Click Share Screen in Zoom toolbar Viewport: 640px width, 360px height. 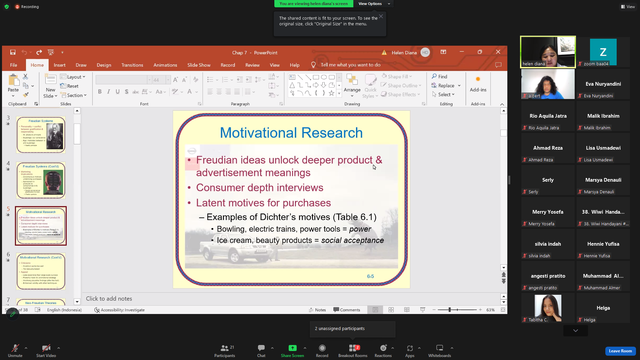pyautogui.click(x=292, y=350)
